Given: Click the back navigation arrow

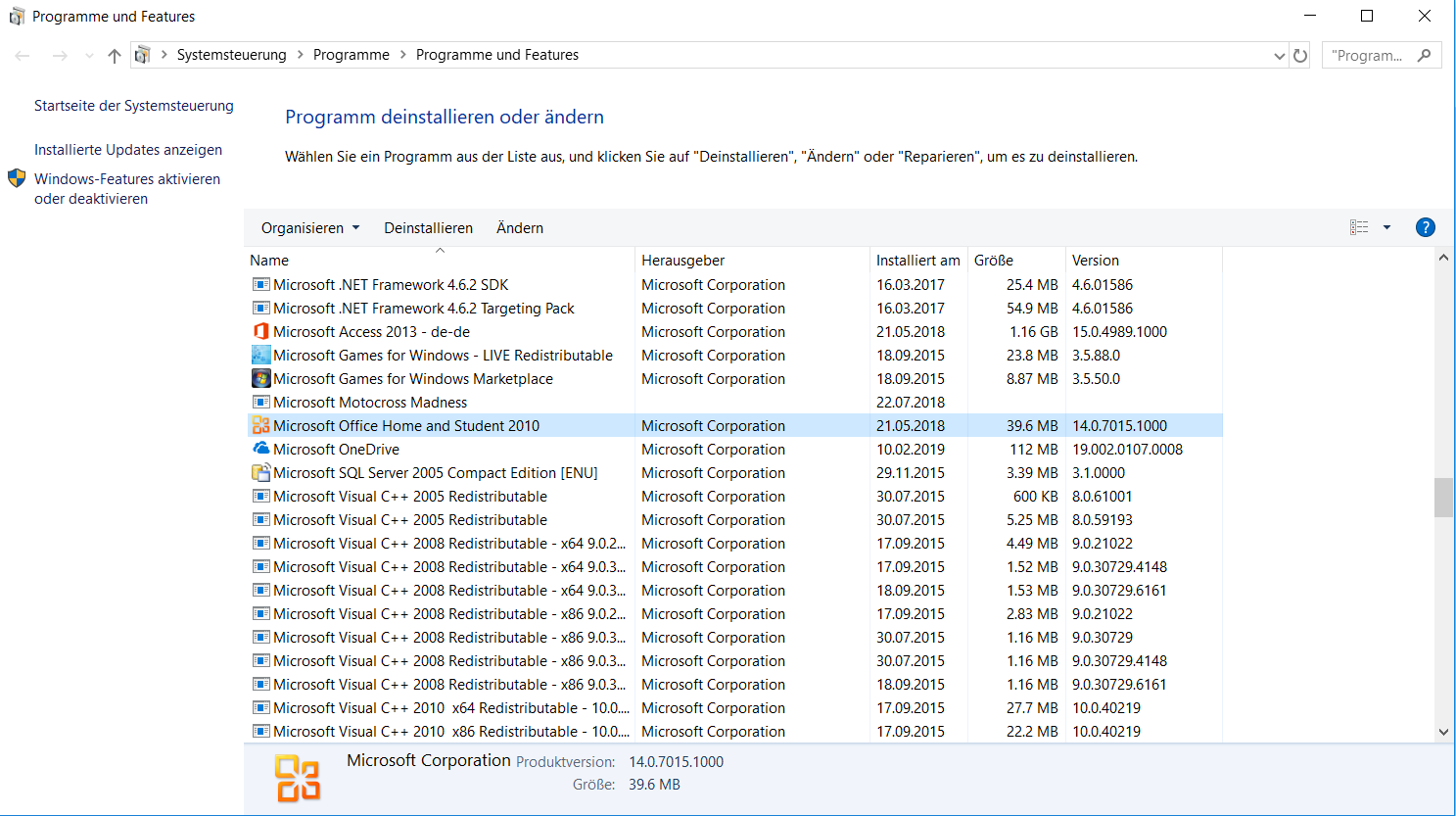Looking at the screenshot, I should 23,56.
